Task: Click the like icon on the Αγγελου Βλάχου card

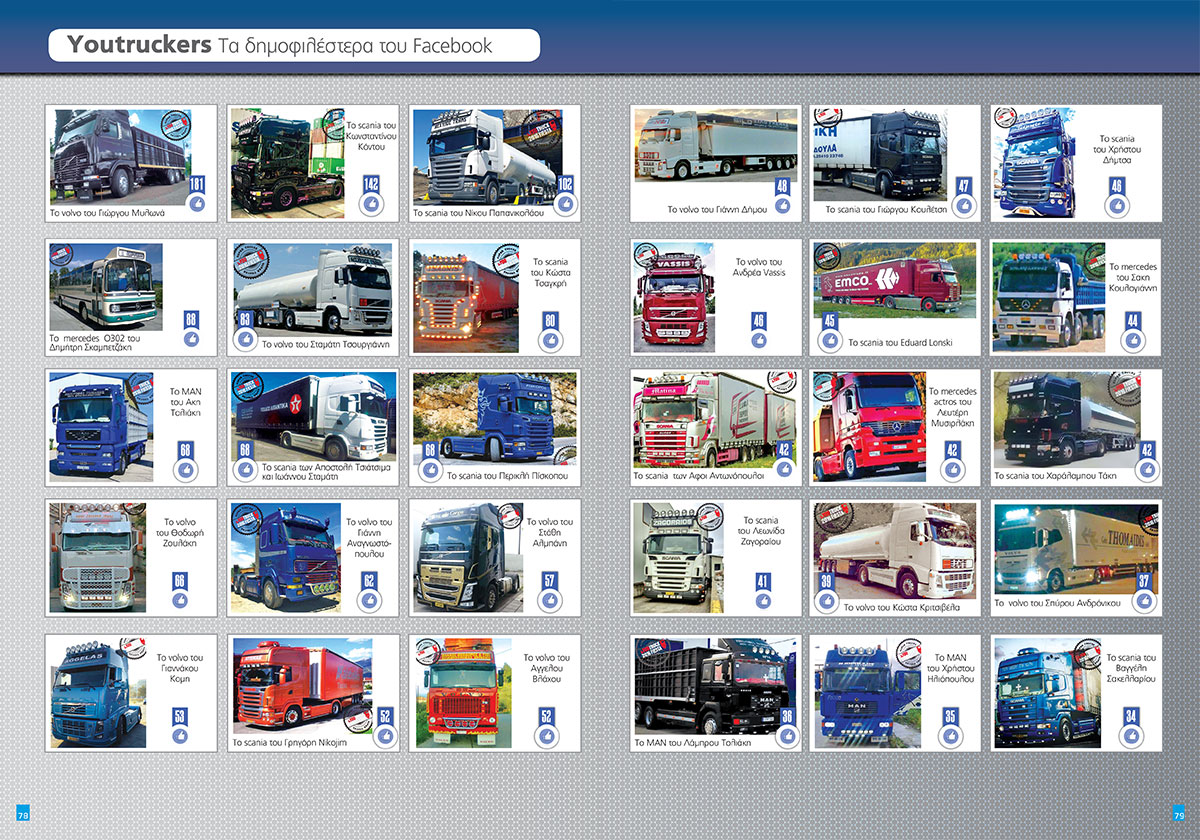Action: click(x=547, y=736)
